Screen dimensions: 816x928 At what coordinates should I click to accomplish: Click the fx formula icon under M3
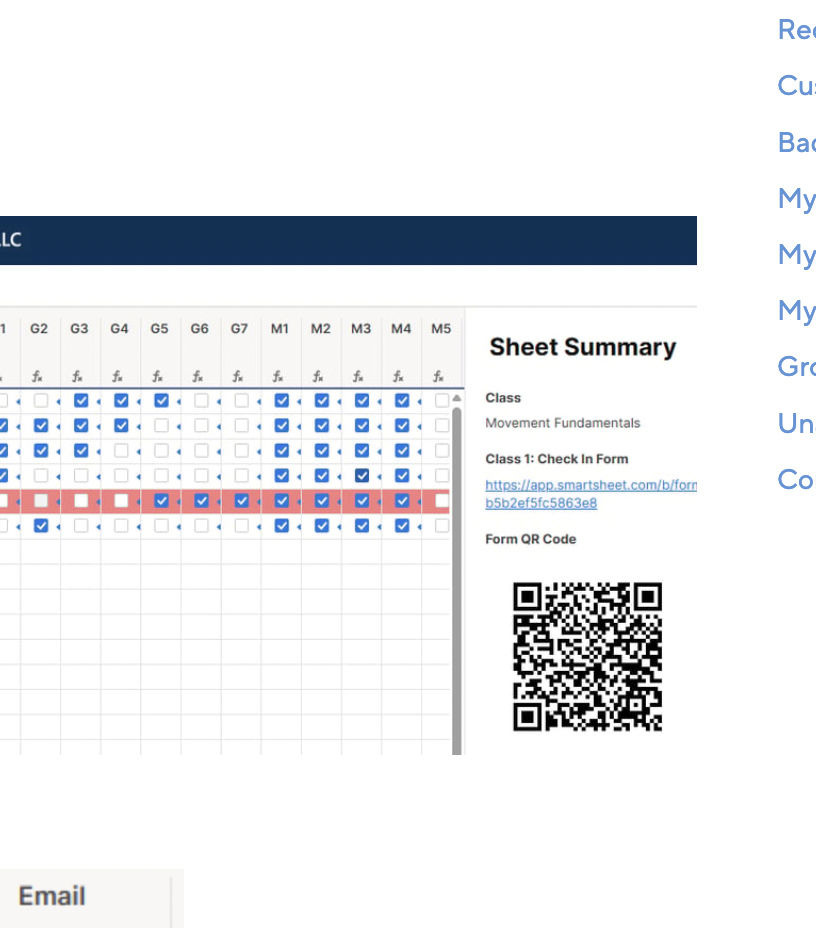358,376
